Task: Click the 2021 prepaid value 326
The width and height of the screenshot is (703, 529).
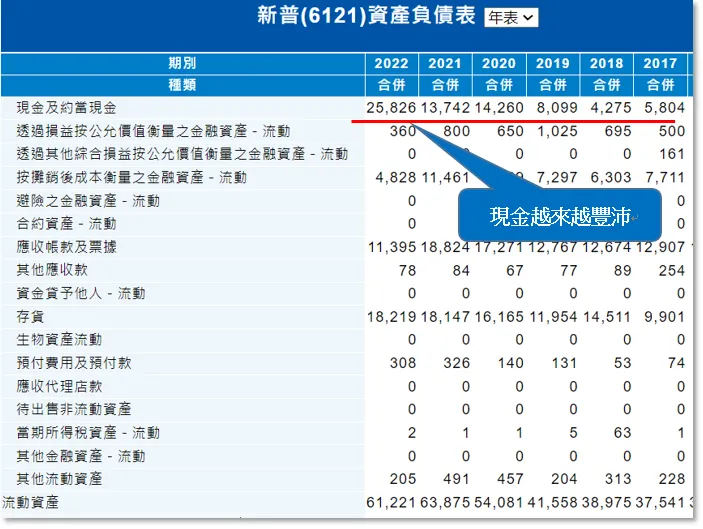Action: (x=456, y=363)
